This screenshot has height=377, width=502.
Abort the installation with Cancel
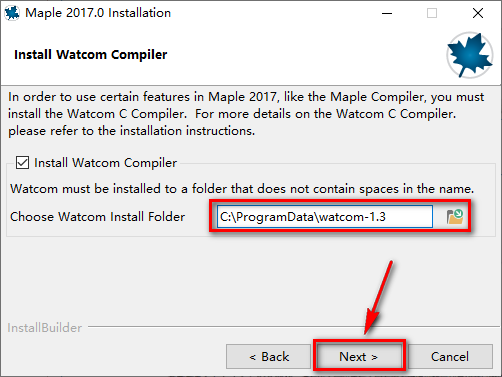tap(450, 357)
